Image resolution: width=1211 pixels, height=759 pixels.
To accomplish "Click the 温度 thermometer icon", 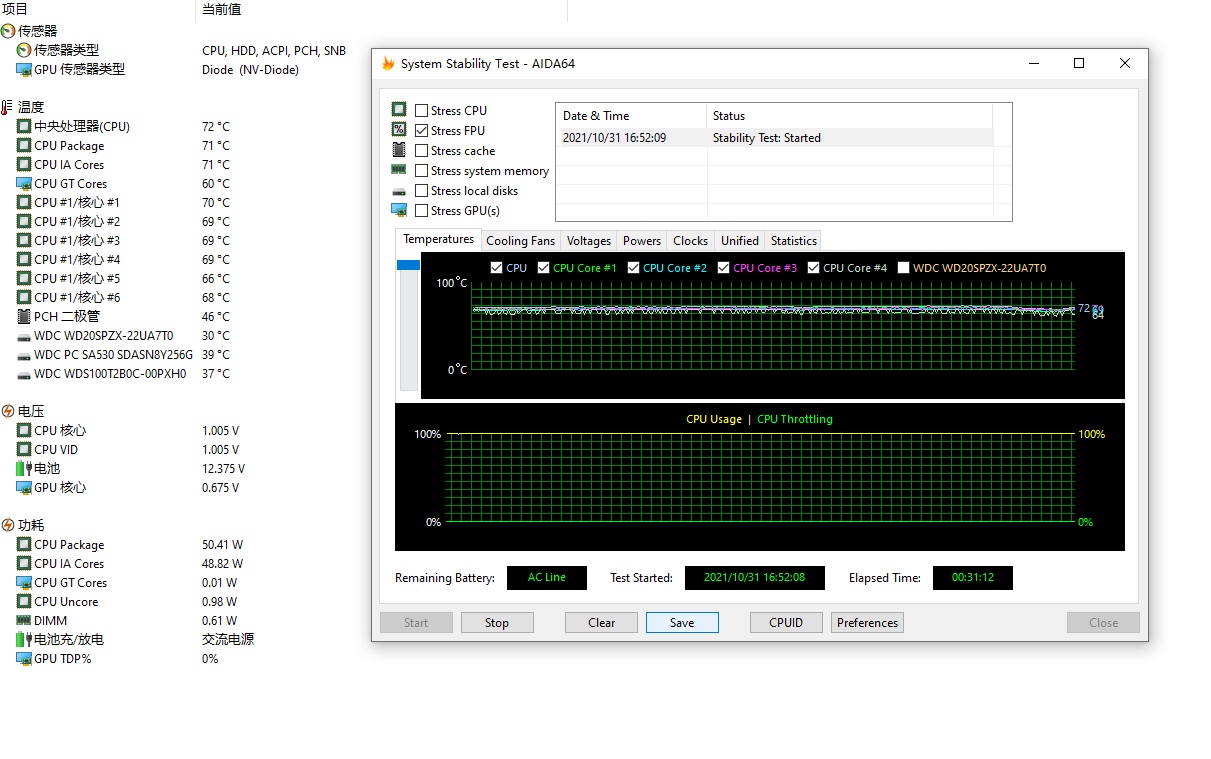I will click(x=8, y=107).
